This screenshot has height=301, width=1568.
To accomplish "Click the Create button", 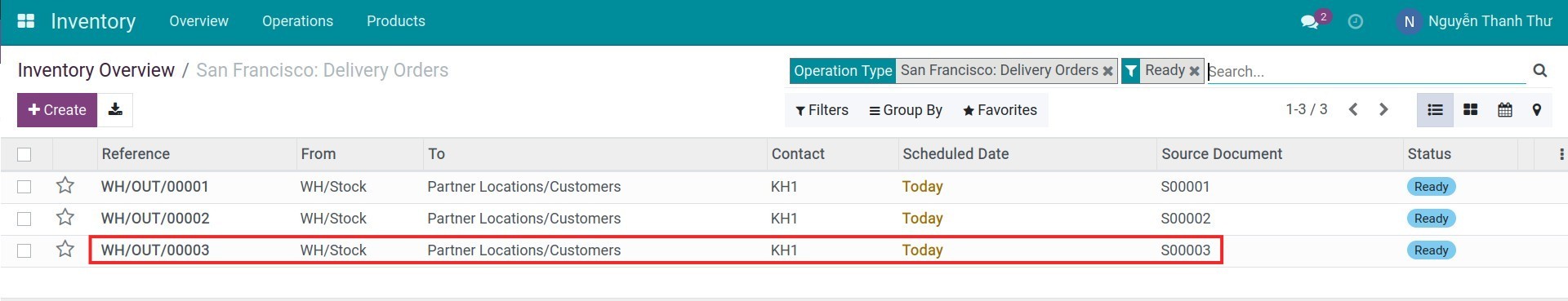I will (x=57, y=109).
